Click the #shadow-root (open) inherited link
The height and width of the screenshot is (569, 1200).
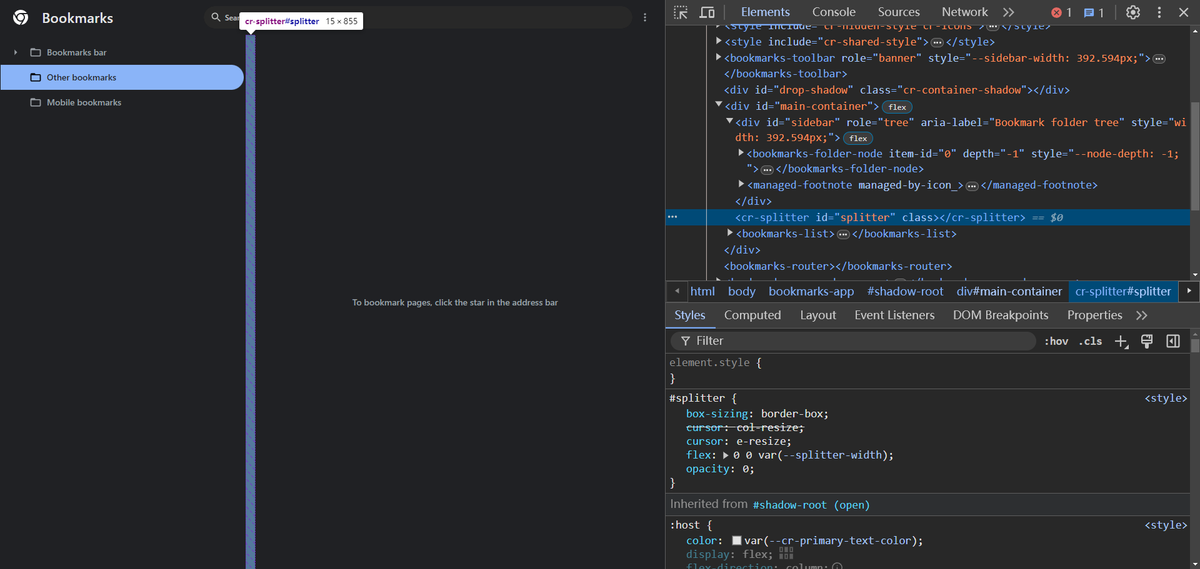tap(811, 504)
